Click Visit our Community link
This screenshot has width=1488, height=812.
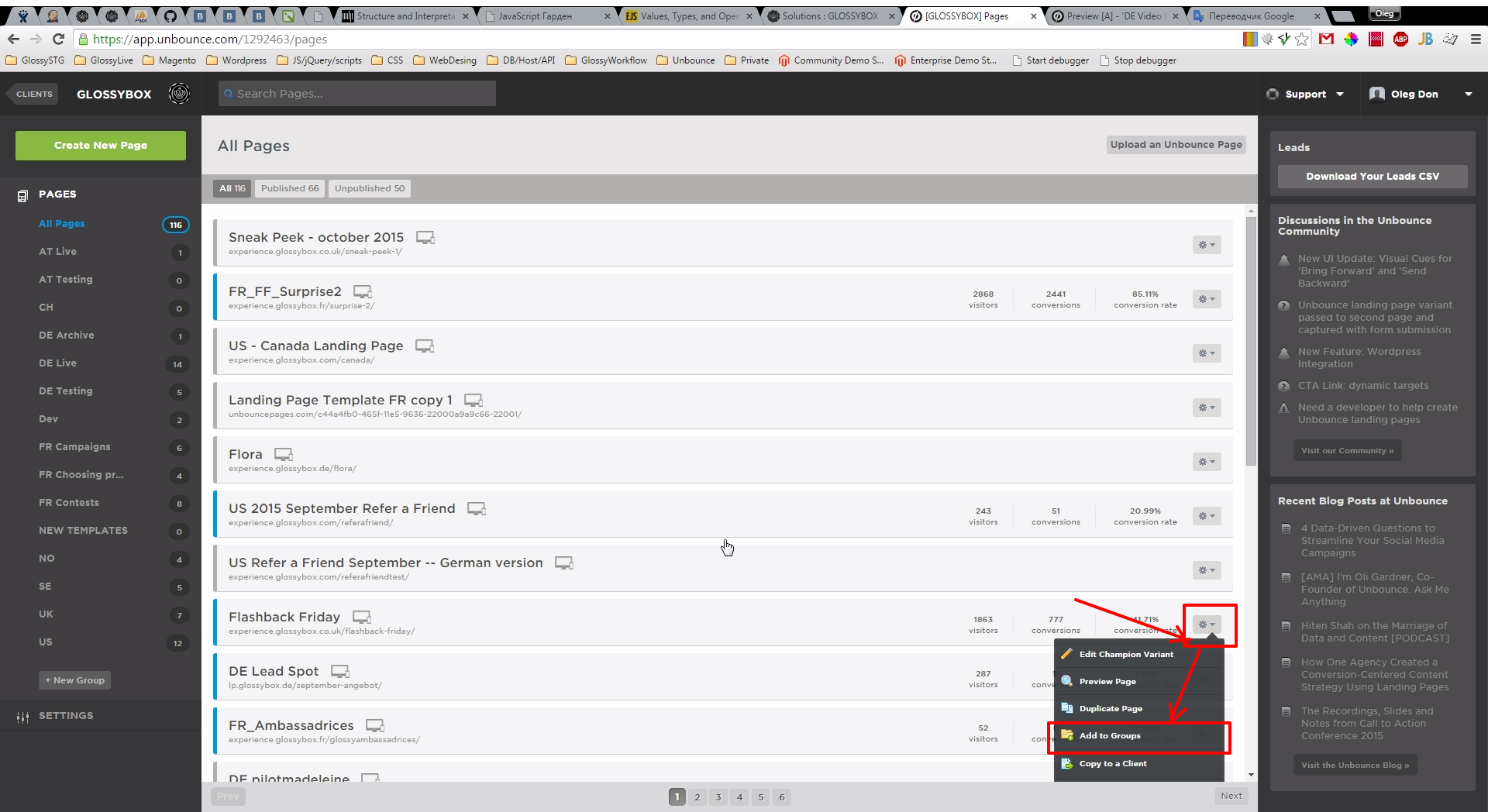pyautogui.click(x=1347, y=450)
